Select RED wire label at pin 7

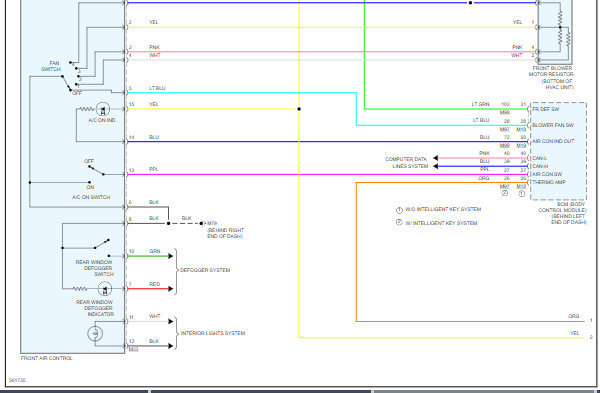point(155,284)
